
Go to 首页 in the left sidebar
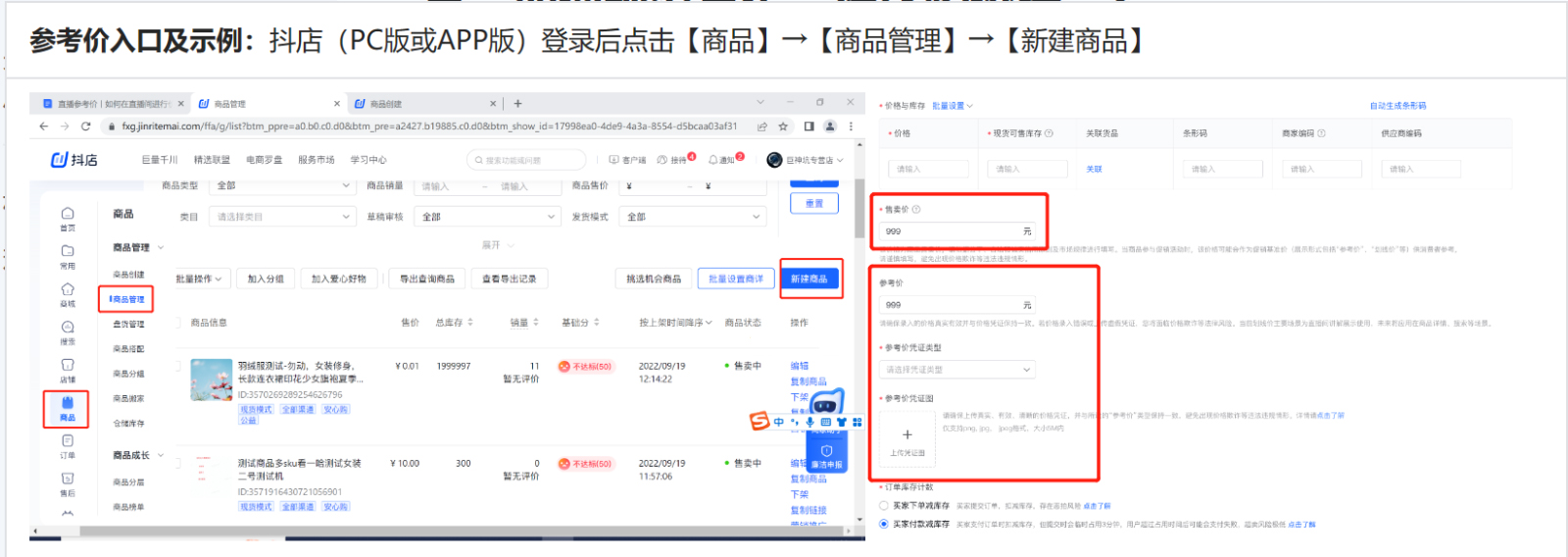(x=68, y=219)
